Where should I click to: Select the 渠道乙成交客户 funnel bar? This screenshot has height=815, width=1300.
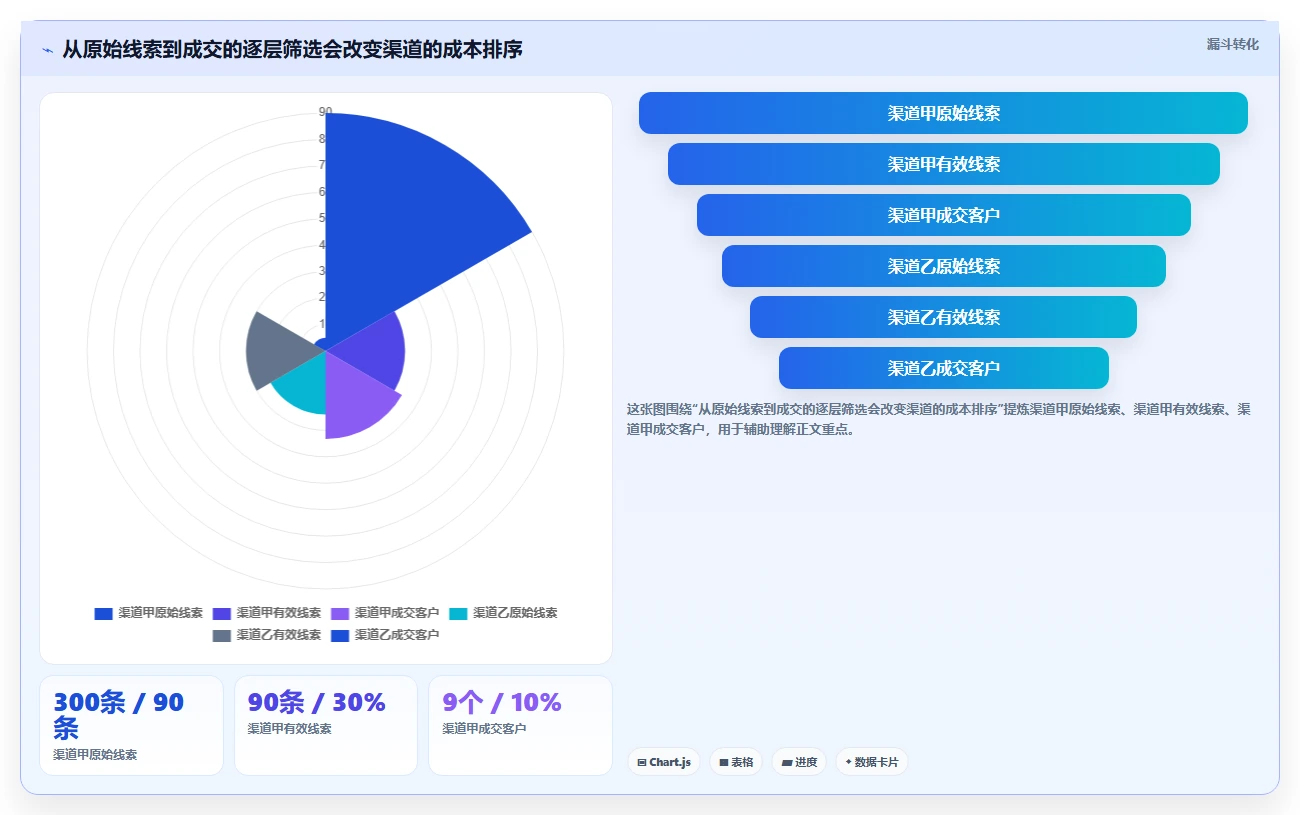(x=943, y=368)
